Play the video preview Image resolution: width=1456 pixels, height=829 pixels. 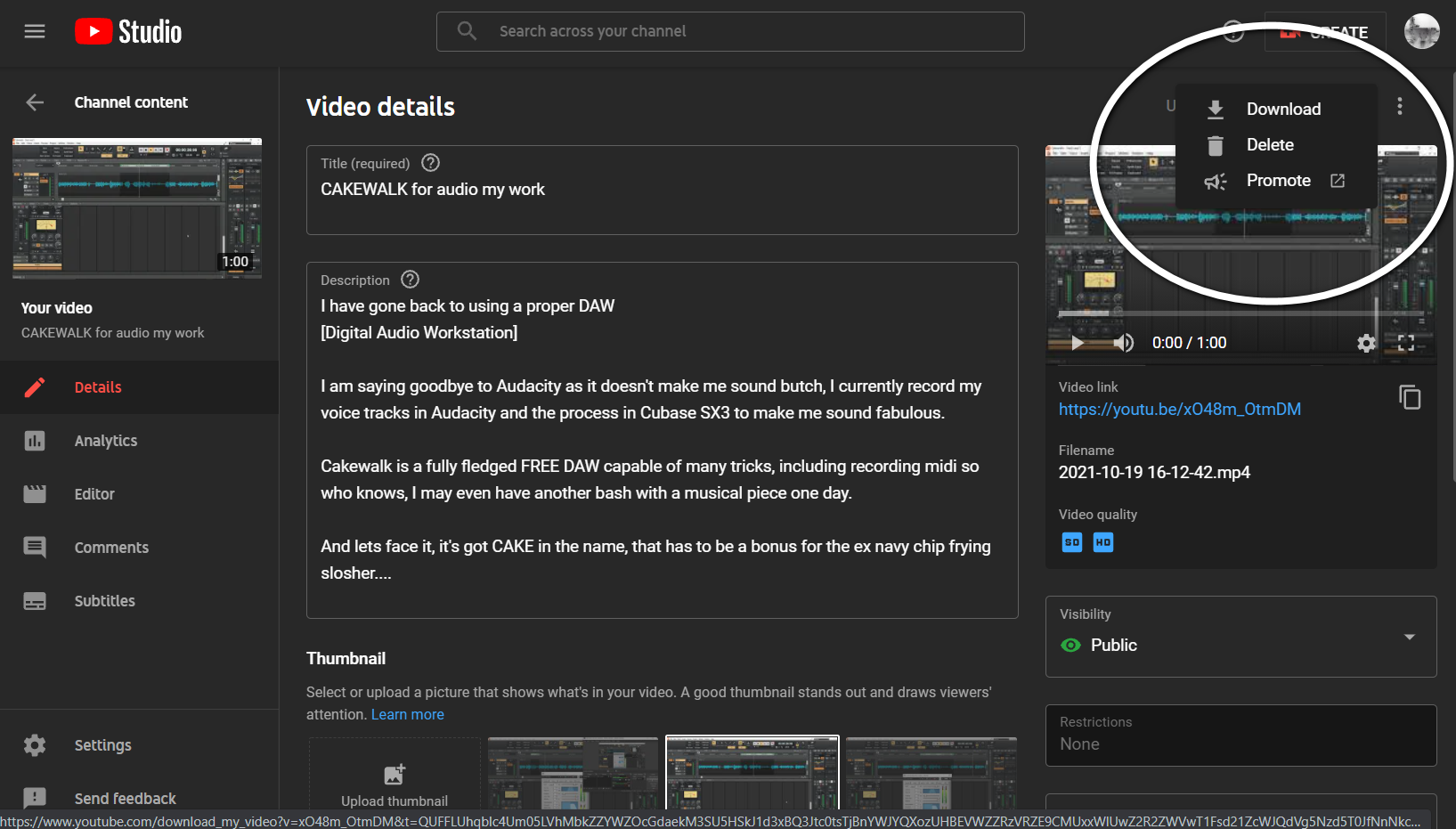point(1078,343)
